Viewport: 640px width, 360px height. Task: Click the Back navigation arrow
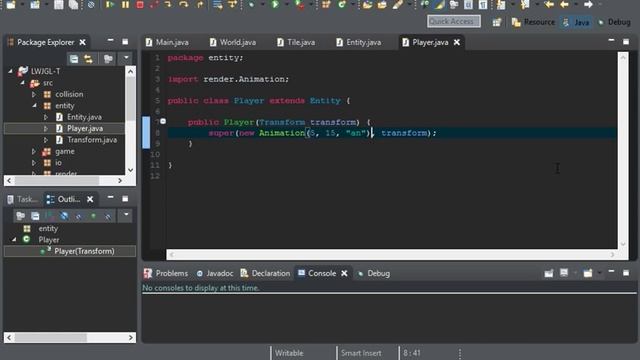click(x=564, y=5)
